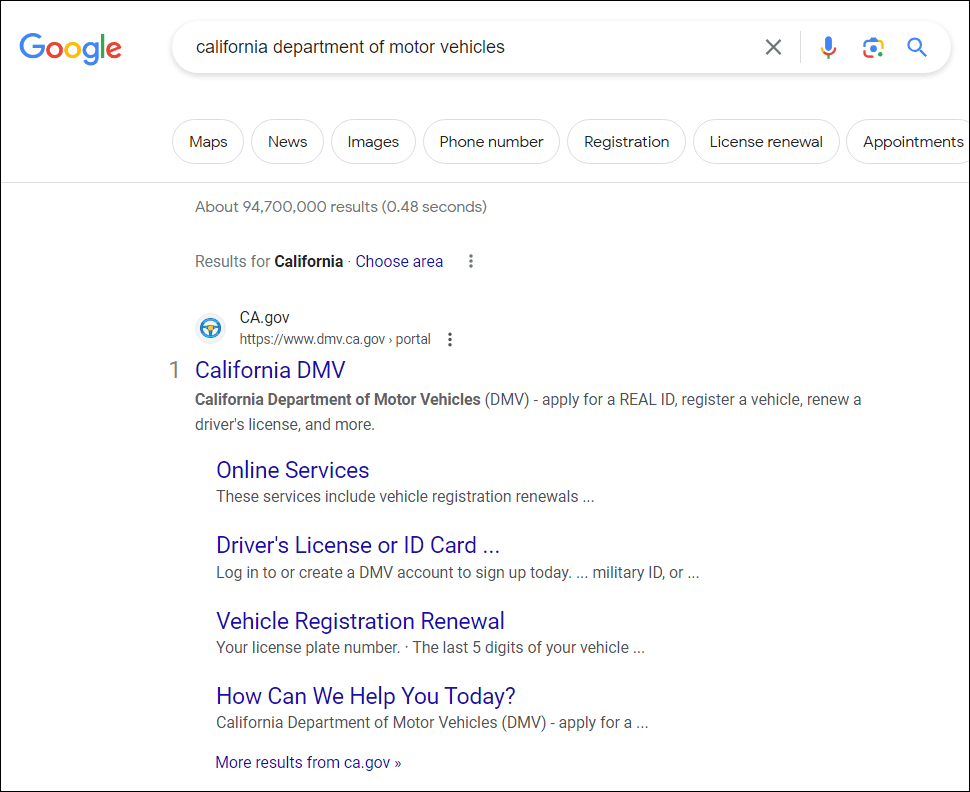Switch to Images results

click(x=373, y=142)
